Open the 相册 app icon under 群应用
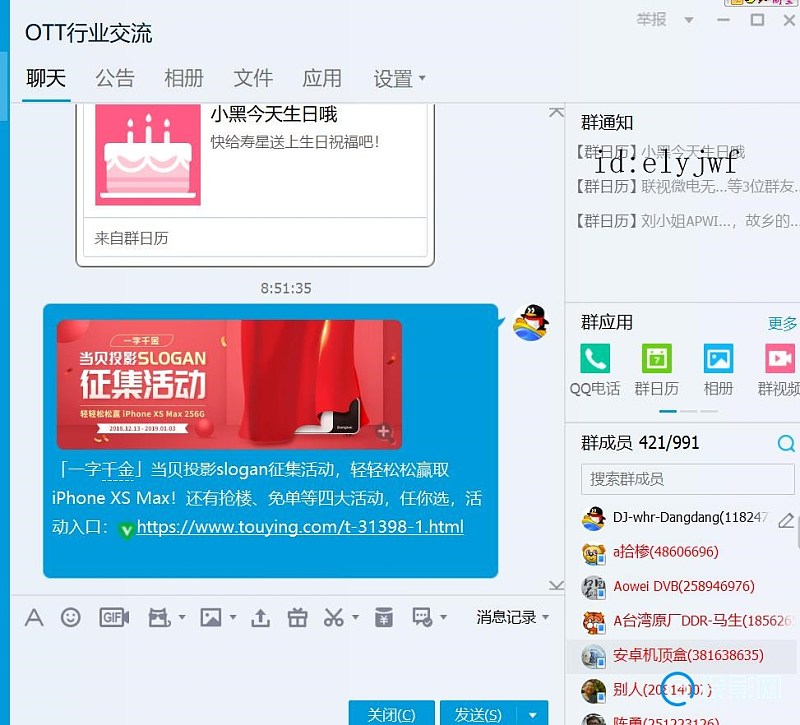This screenshot has height=725, width=800. click(x=718, y=358)
